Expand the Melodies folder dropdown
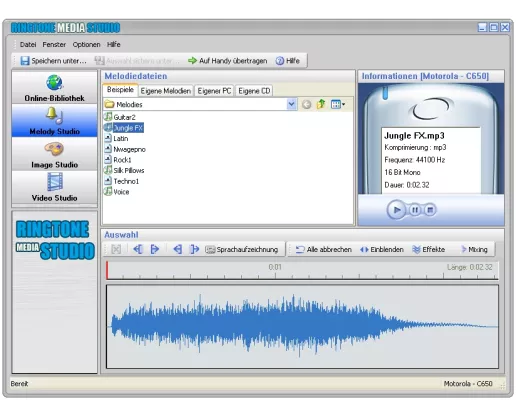516x400 pixels. coord(291,104)
